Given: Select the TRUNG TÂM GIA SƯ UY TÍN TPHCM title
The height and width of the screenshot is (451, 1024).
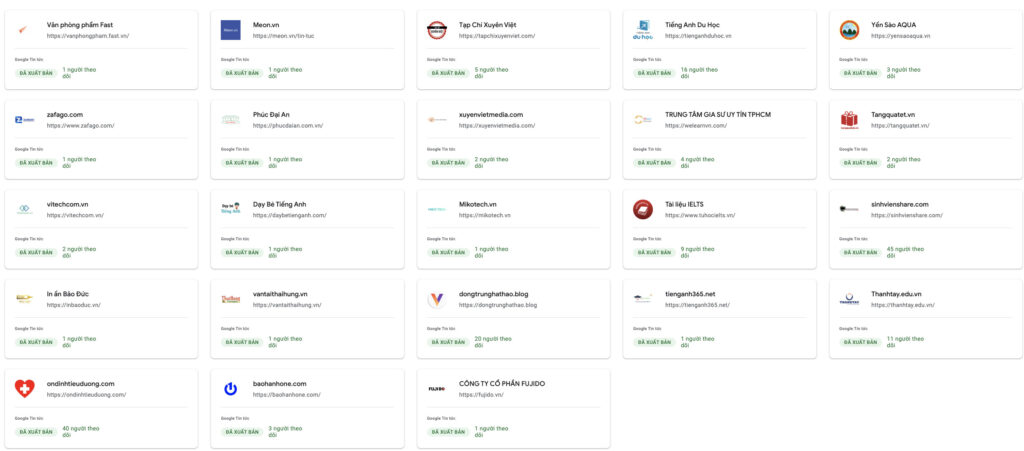Looking at the screenshot, I should (x=717, y=114).
